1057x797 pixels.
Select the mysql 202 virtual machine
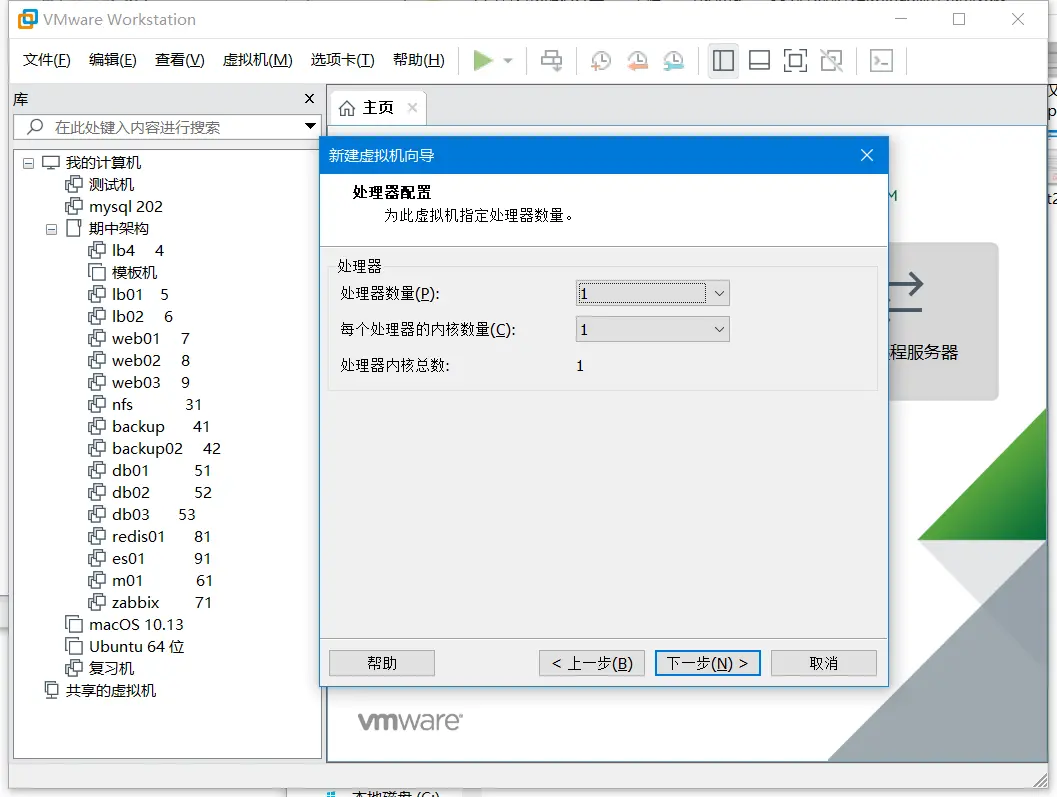[x=114, y=206]
